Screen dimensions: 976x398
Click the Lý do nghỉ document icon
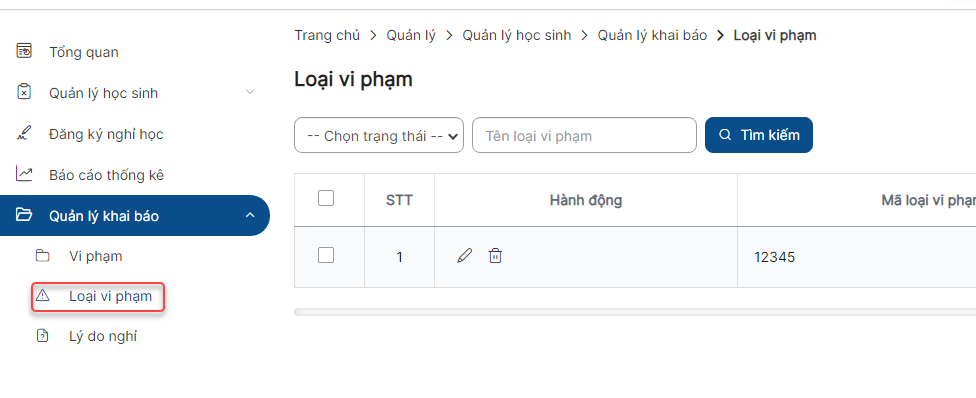(42, 336)
